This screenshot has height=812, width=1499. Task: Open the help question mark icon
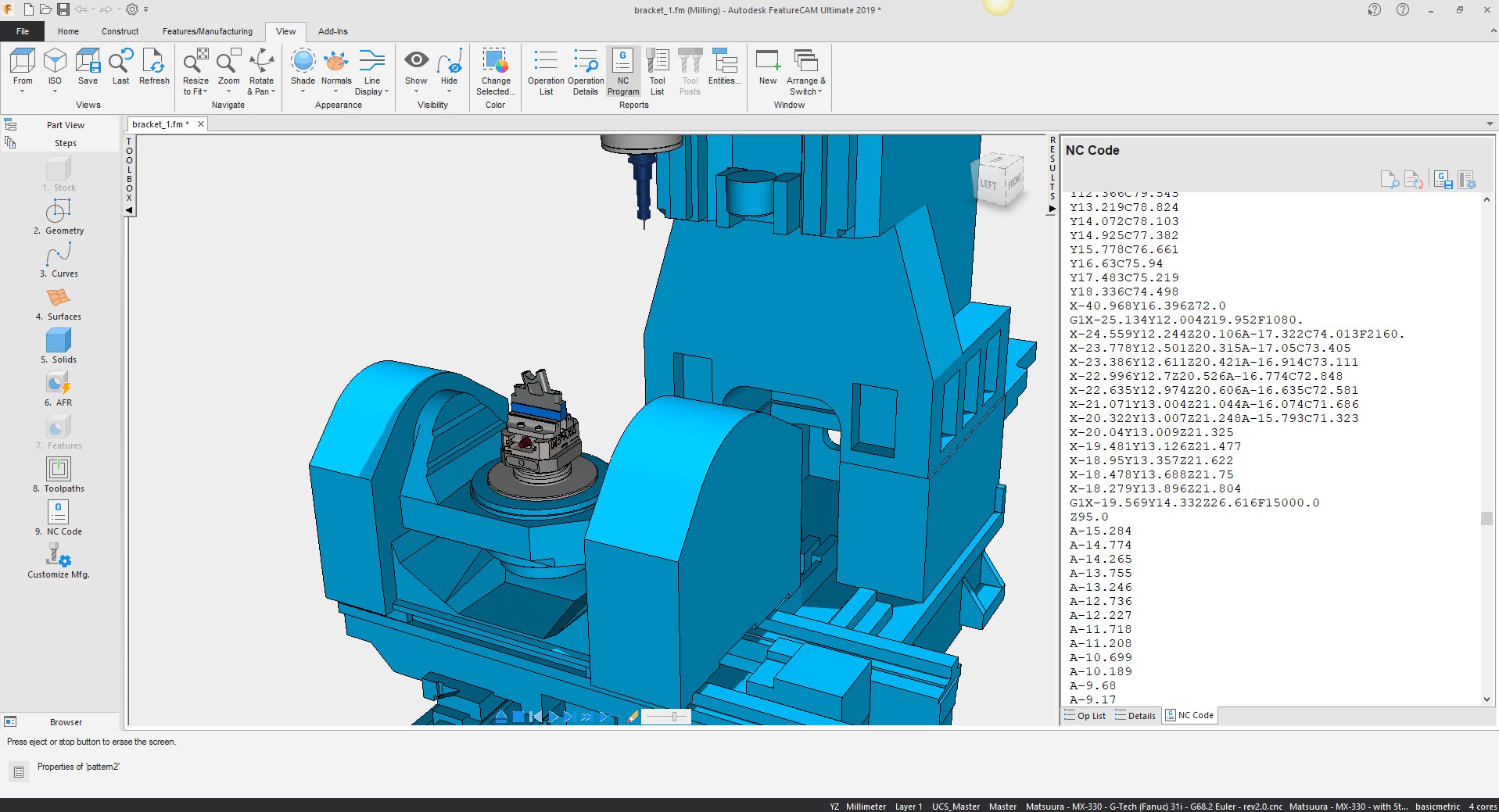point(1403,10)
